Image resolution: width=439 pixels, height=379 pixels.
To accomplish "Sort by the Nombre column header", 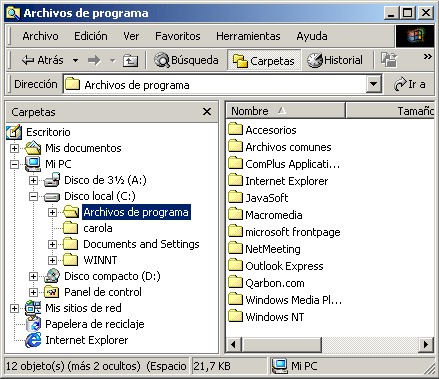I will point(285,111).
